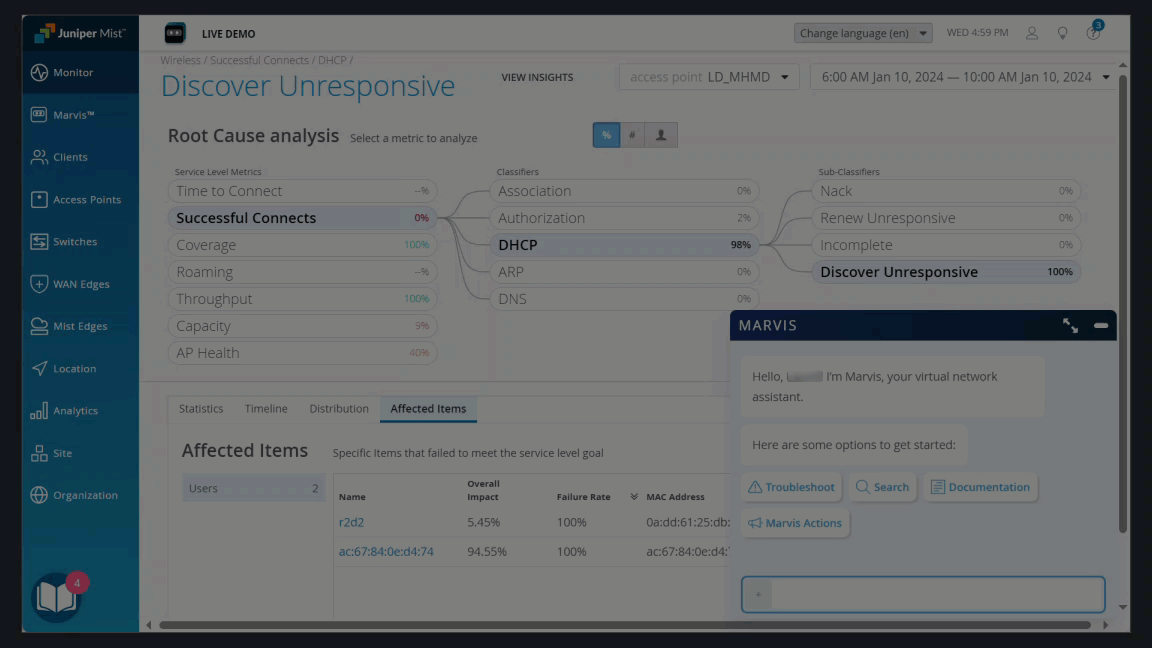Click plus icon in Marvis input
Image resolution: width=1152 pixels, height=648 pixels.
point(758,594)
